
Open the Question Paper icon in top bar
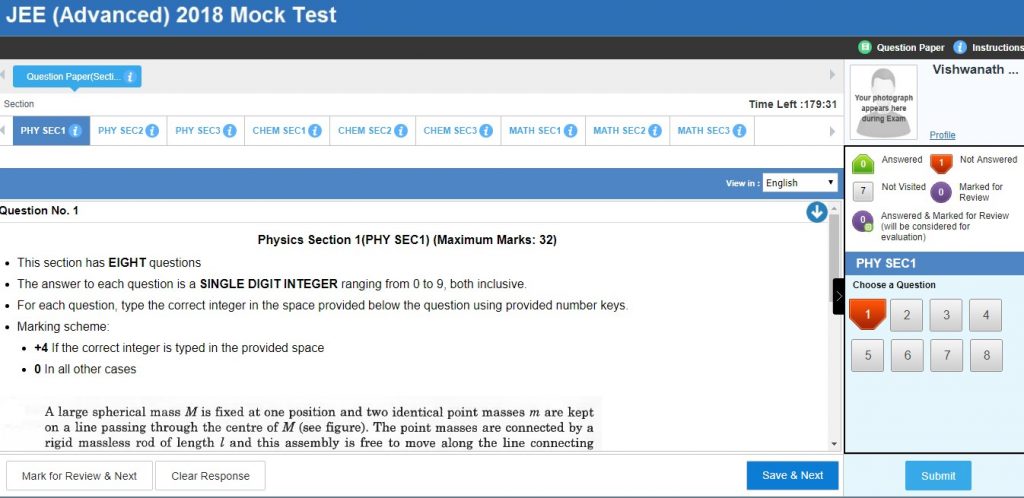click(x=865, y=47)
